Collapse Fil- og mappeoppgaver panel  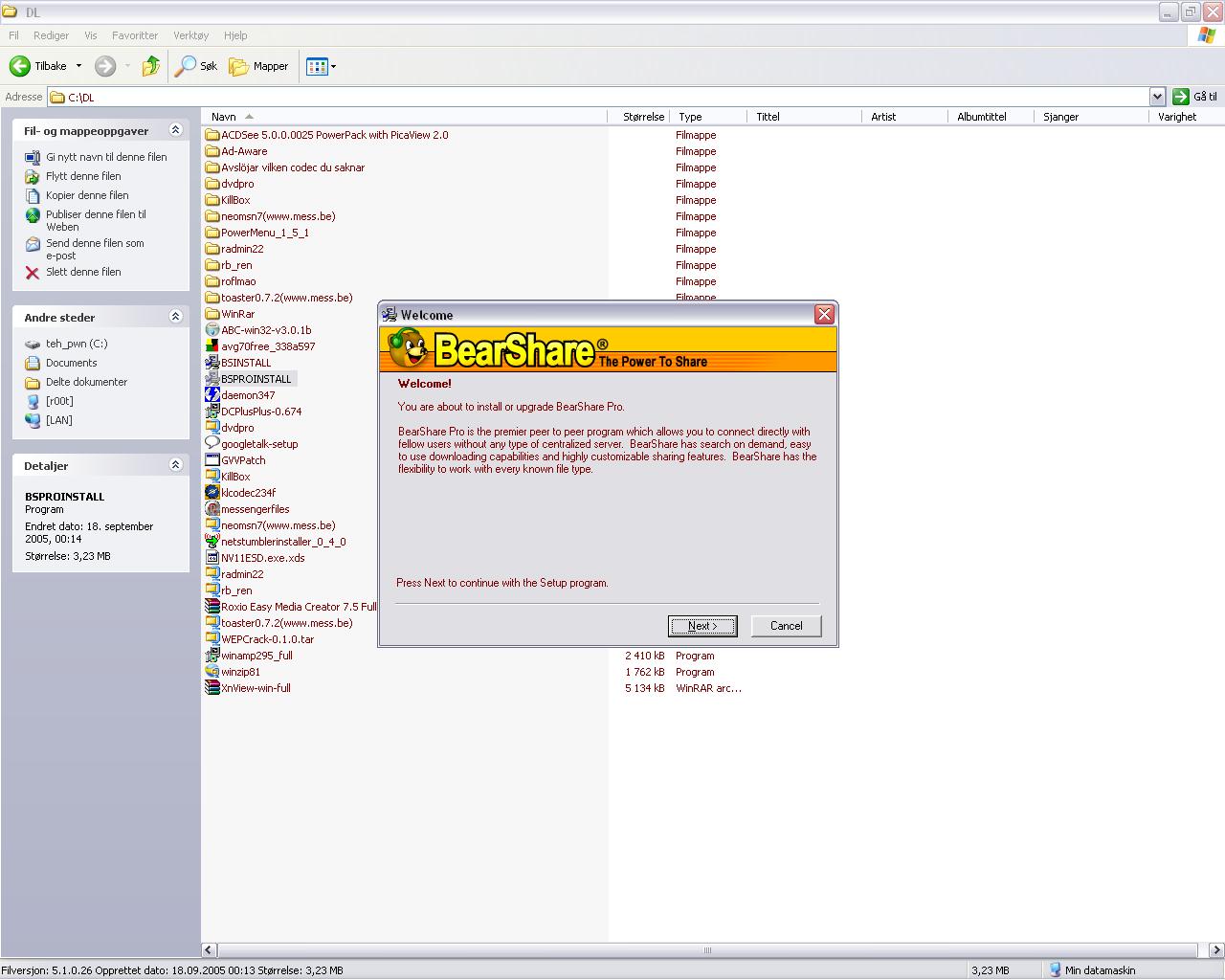[175, 130]
